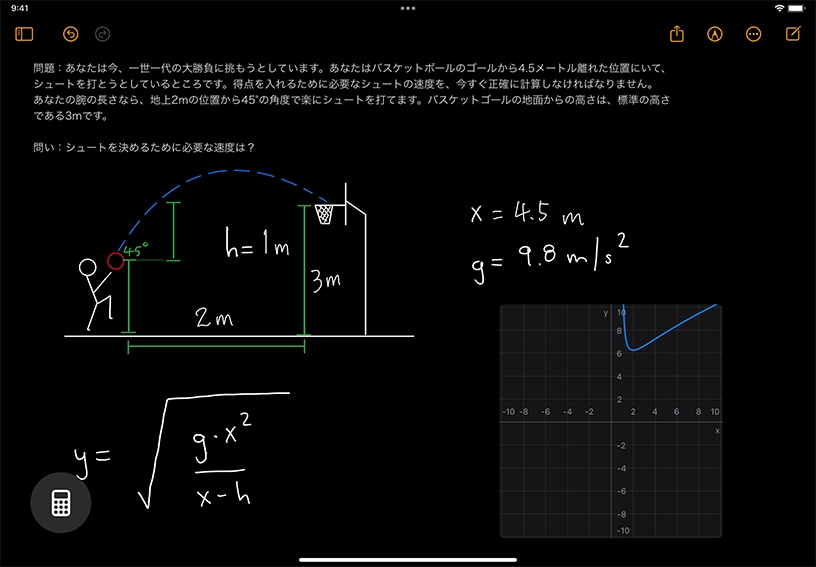816x567 pixels.
Task: Tap the Wi-Fi status icon
Action: pyautogui.click(x=779, y=8)
